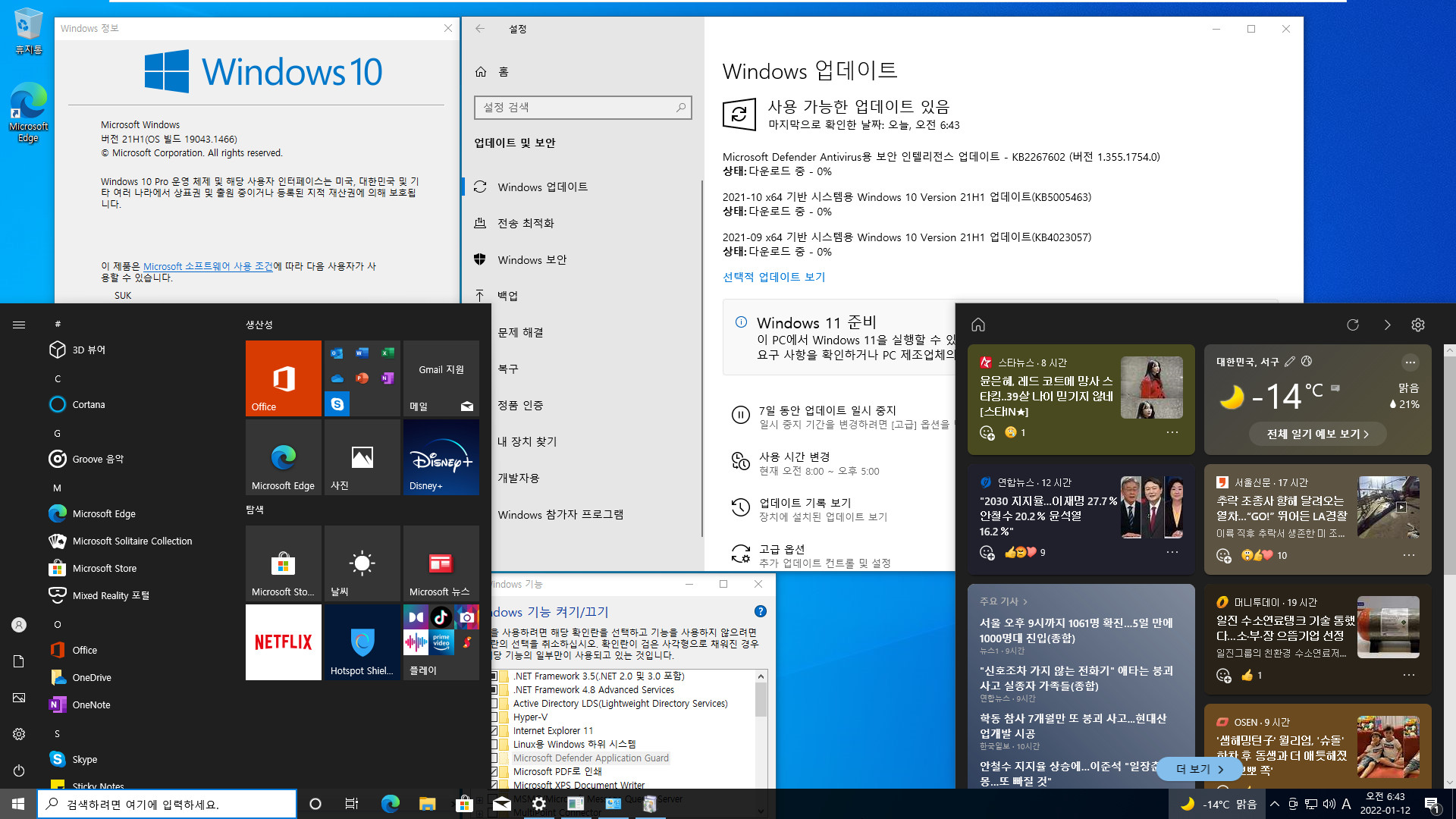Check Active Directory LDS feature

pos(494,703)
